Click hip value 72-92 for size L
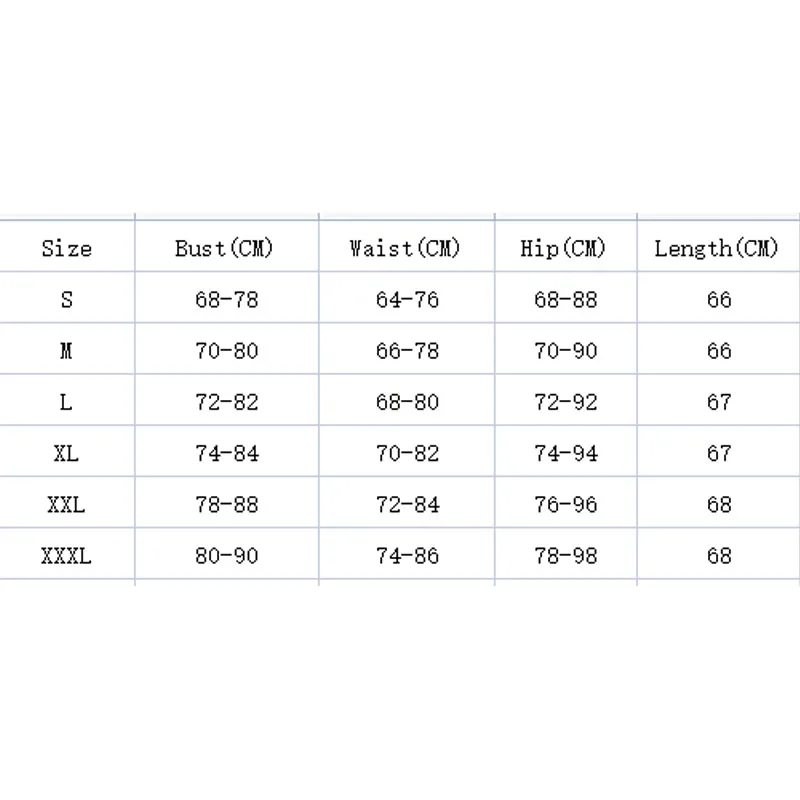800x800 pixels. coord(566,402)
